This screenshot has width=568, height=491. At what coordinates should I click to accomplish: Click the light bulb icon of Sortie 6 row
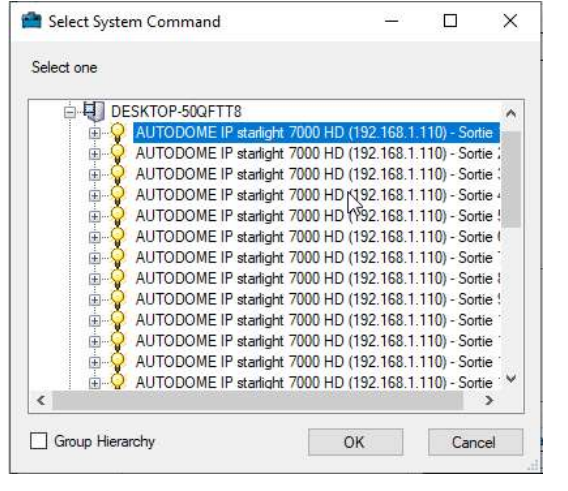[118, 237]
